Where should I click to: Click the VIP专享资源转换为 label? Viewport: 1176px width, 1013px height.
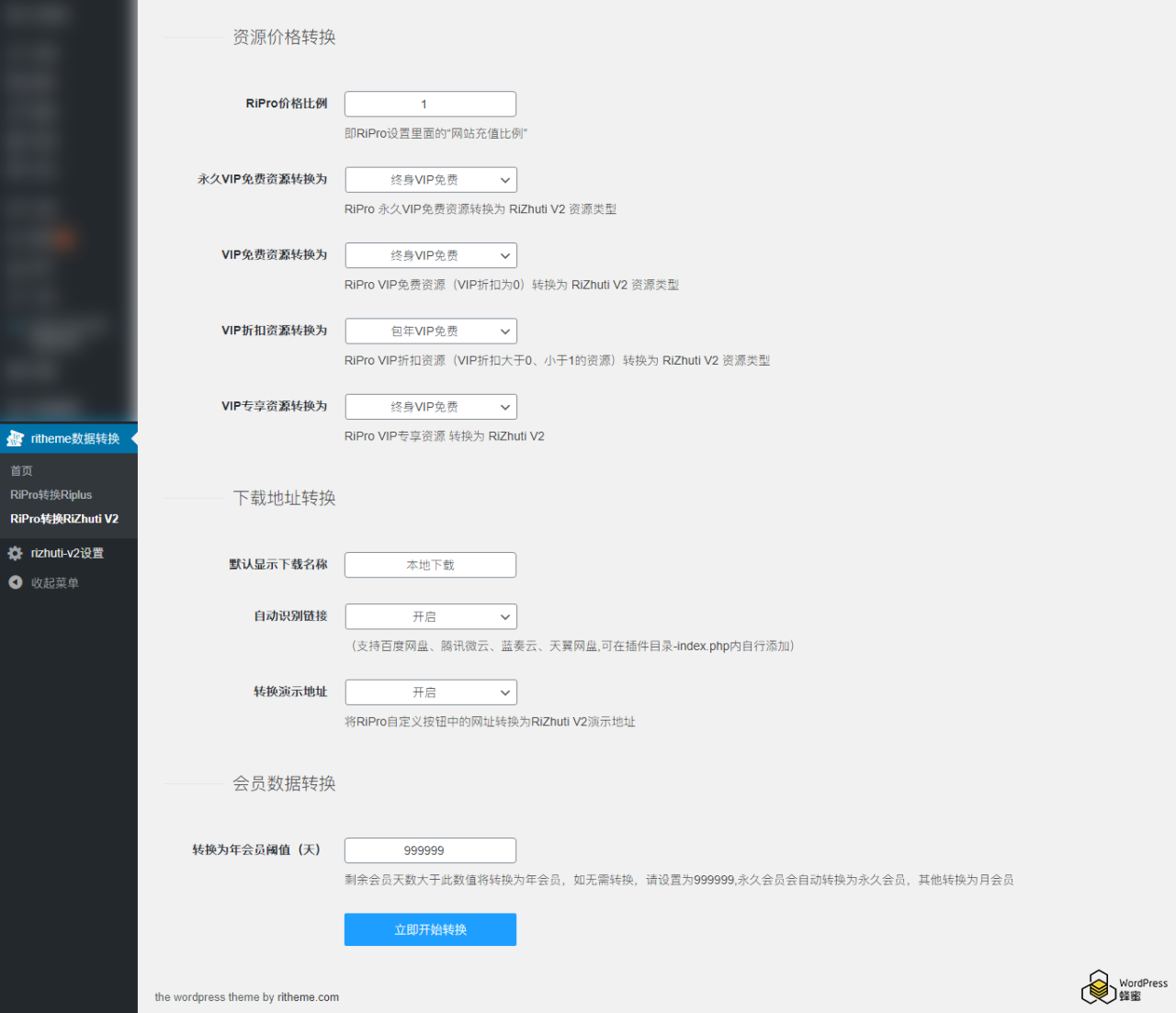(274, 406)
